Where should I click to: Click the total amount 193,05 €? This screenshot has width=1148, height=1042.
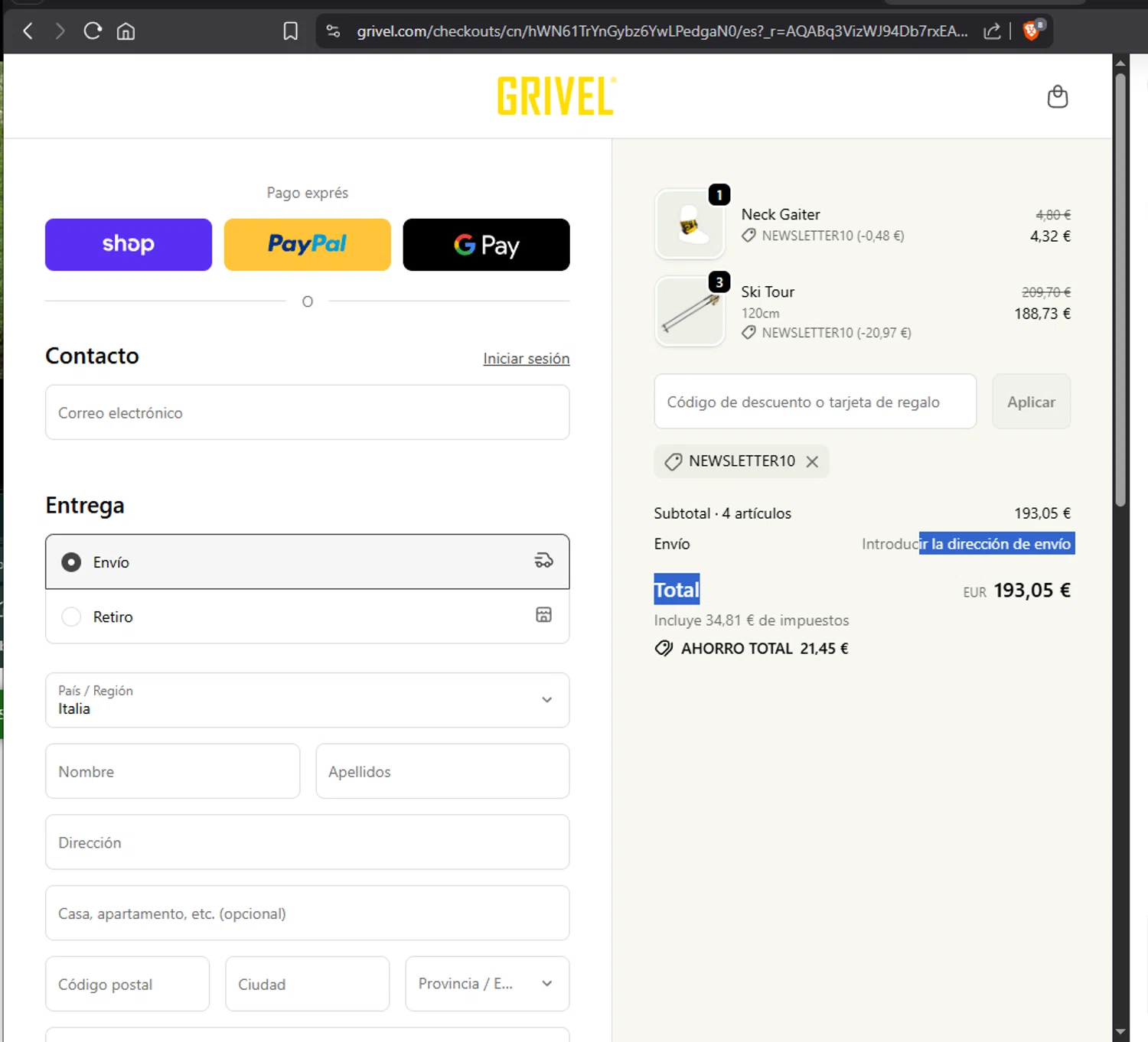point(1032,591)
